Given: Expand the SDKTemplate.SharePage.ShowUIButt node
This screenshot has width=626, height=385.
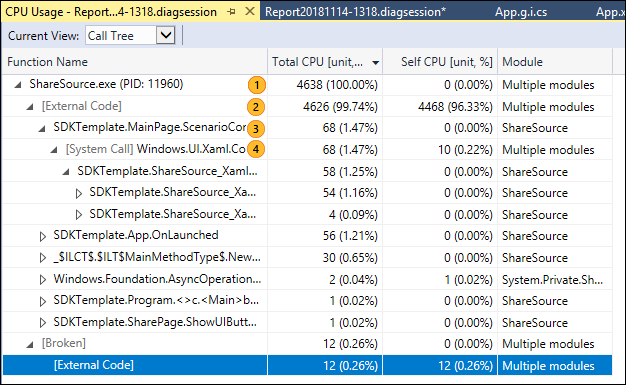Looking at the screenshot, I should coord(43,323).
